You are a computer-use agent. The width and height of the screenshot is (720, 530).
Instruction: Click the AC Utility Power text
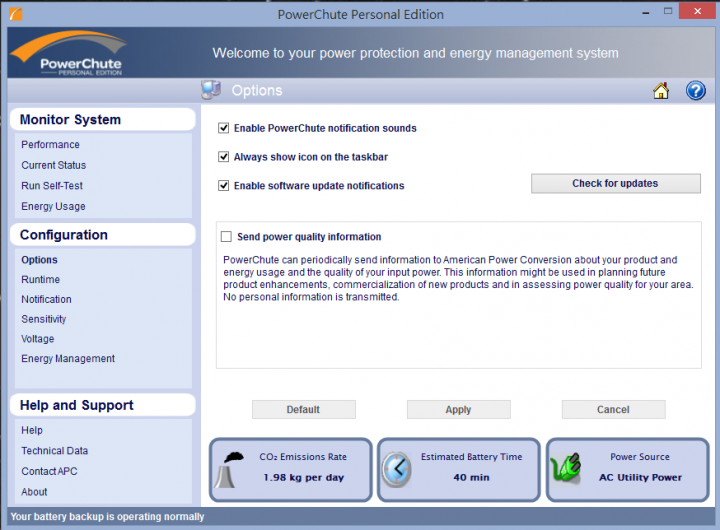641,478
